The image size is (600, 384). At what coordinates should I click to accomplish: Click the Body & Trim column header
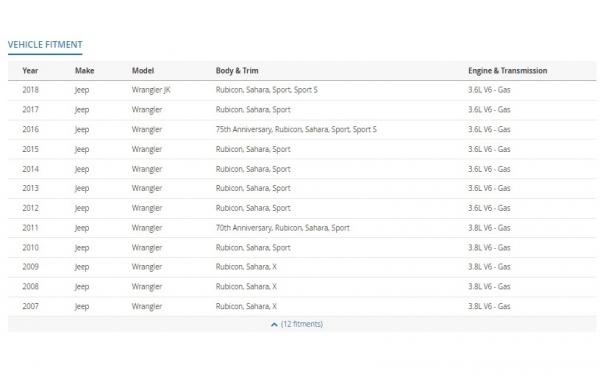pyautogui.click(x=237, y=70)
